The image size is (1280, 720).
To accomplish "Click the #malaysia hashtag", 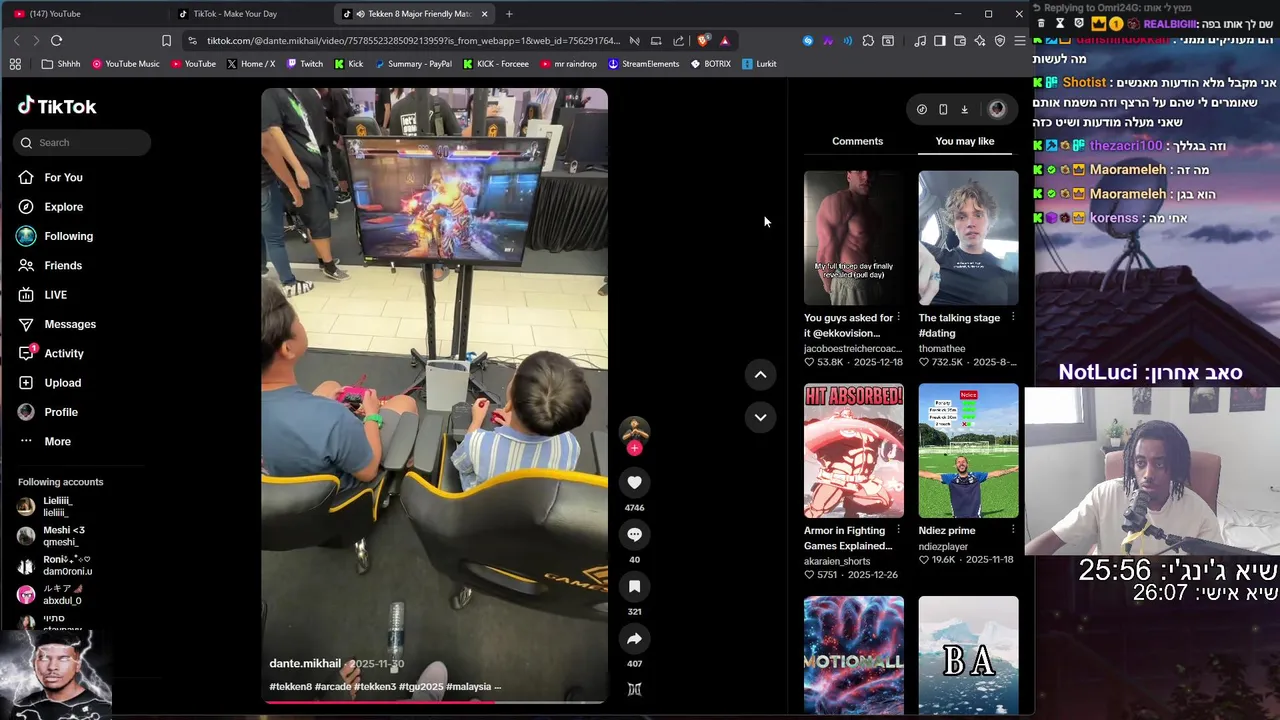I will tap(468, 687).
